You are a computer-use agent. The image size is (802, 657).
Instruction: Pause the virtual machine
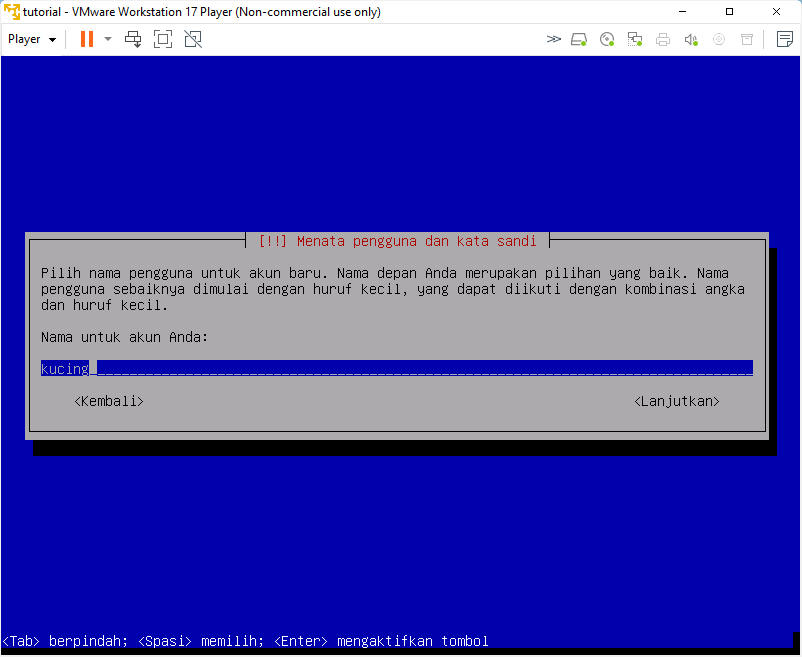(x=87, y=39)
